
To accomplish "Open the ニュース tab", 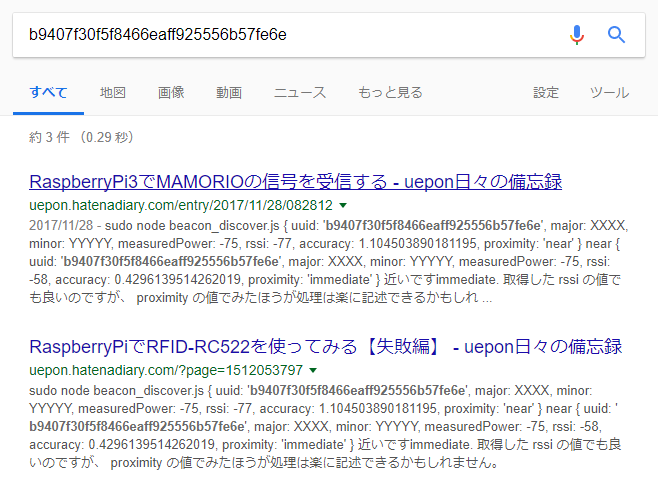I will point(300,93).
